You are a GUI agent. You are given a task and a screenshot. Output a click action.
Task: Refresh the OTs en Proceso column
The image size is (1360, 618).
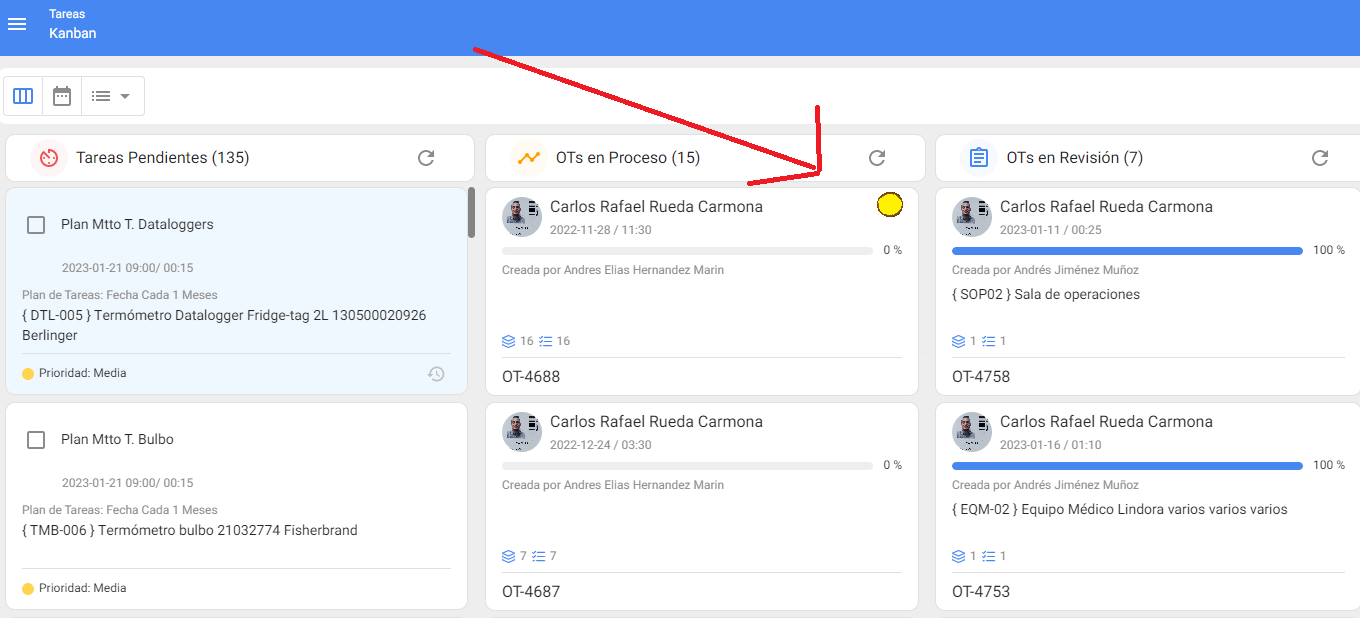click(x=877, y=158)
